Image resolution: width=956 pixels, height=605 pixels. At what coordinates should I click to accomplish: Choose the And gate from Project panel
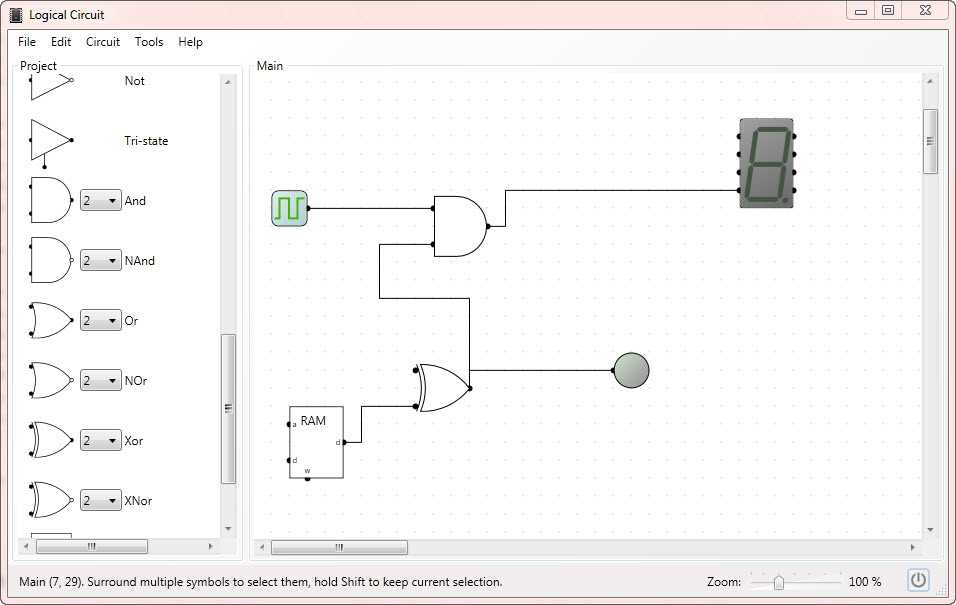(51, 200)
